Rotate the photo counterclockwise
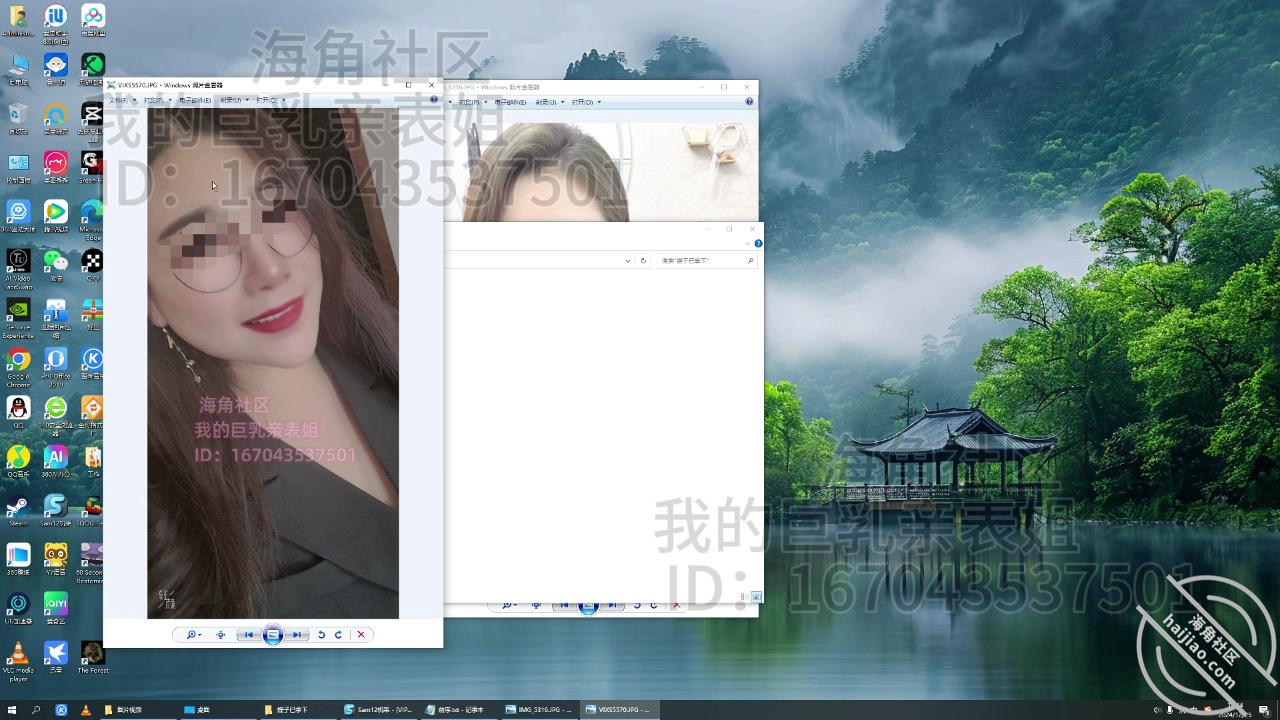Screen dimensions: 1280x720 click(320, 634)
